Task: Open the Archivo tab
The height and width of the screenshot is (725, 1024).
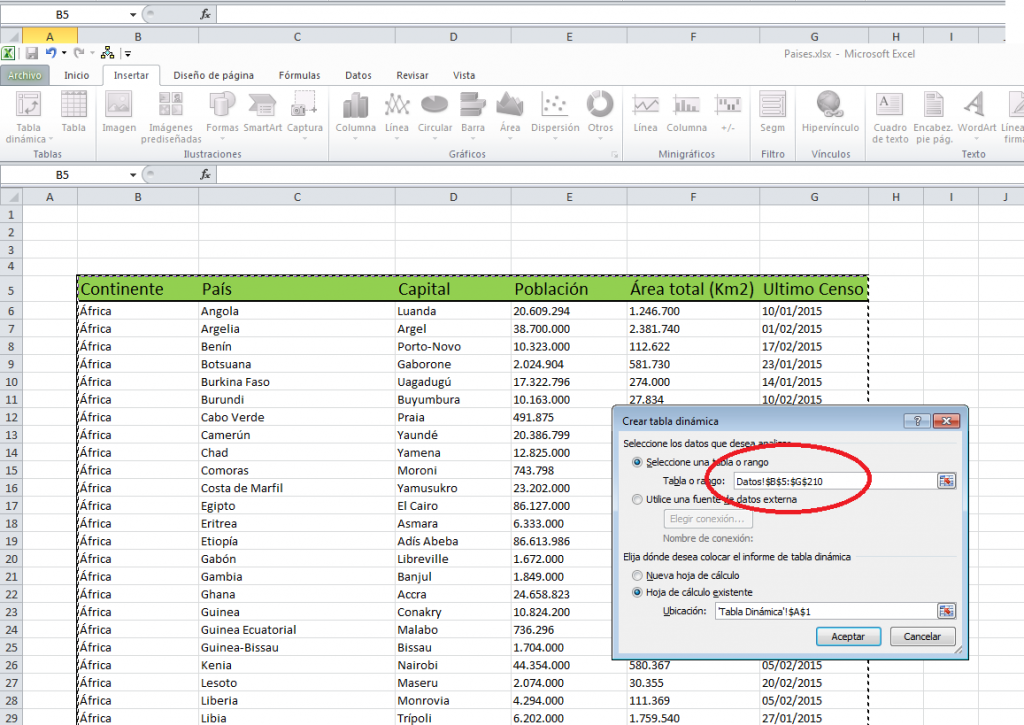Action: 25,76
